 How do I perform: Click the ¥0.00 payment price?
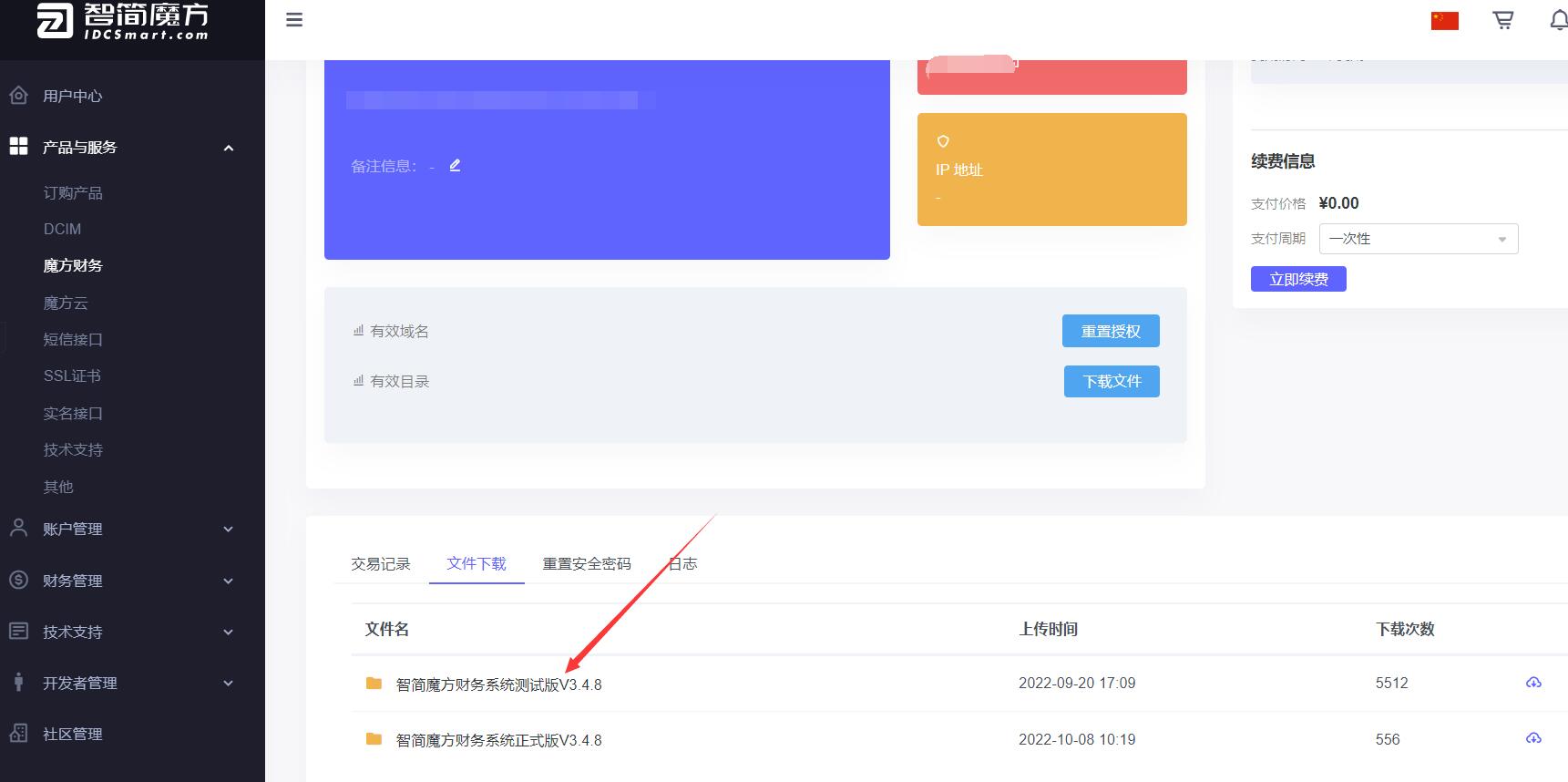(1338, 203)
